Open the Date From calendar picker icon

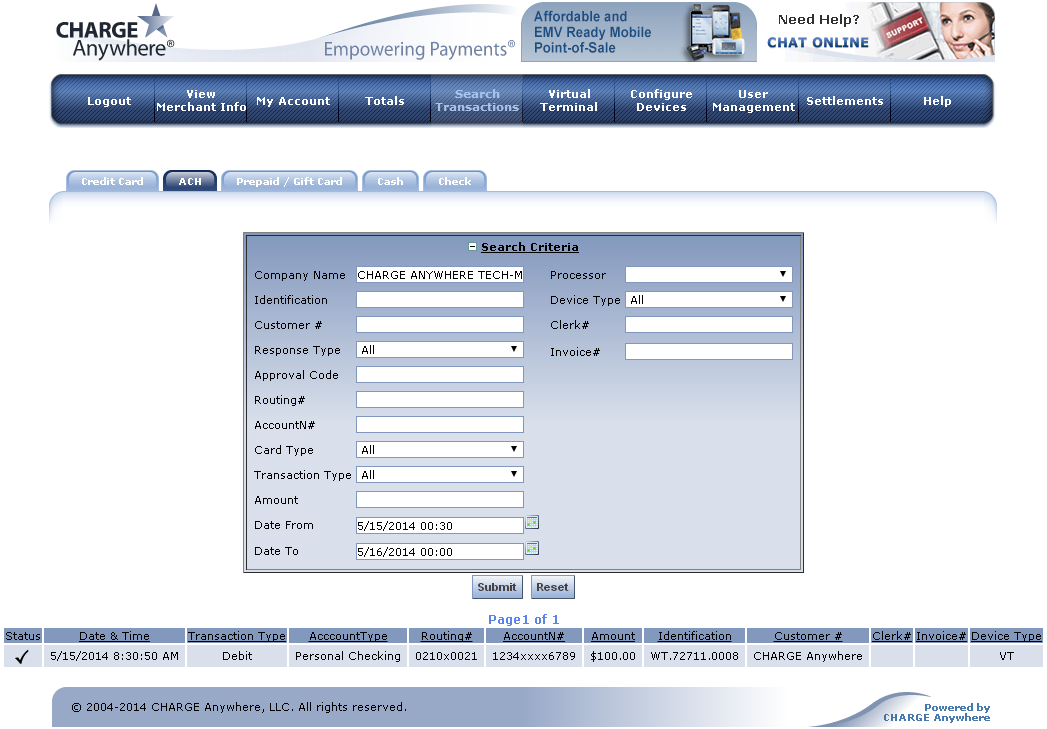pyautogui.click(x=532, y=523)
